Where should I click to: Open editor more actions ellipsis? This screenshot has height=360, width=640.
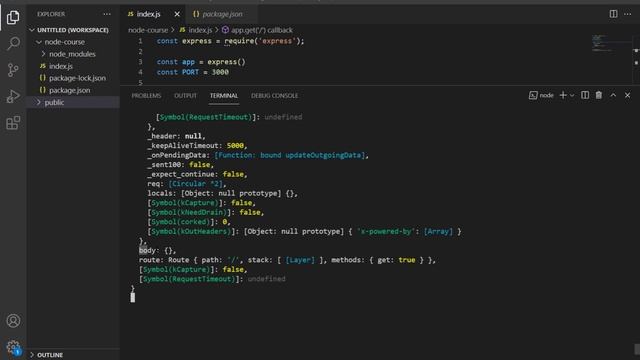click(628, 14)
